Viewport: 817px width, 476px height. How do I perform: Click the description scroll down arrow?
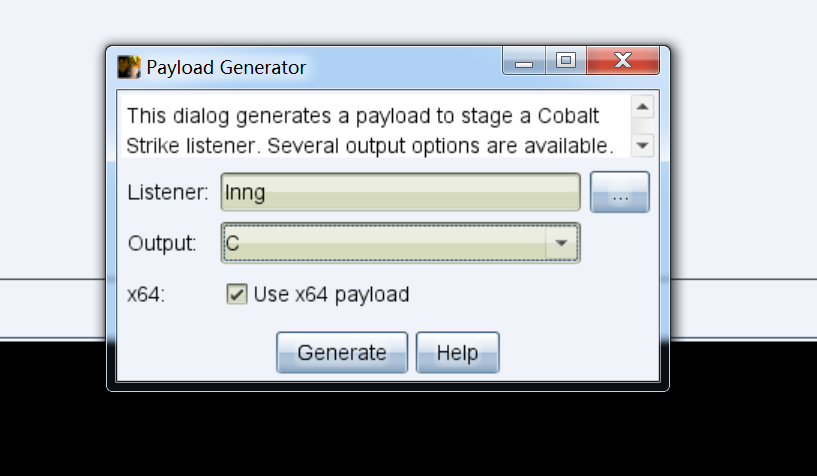point(642,145)
